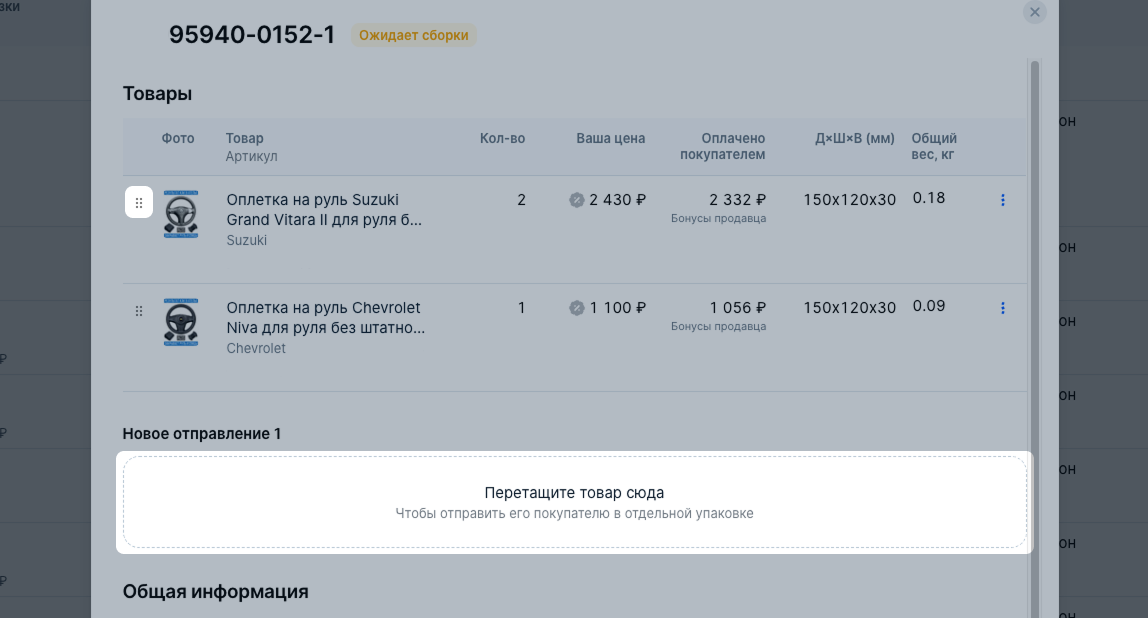Click the Chevrolet Niva product title
This screenshot has width=1148, height=618.
point(325,318)
